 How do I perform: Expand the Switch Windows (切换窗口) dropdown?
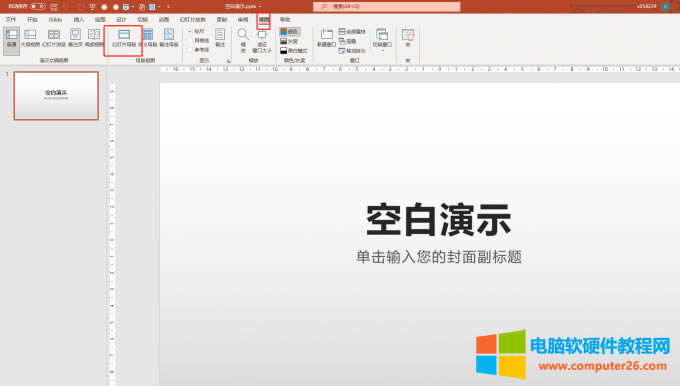pos(382,40)
